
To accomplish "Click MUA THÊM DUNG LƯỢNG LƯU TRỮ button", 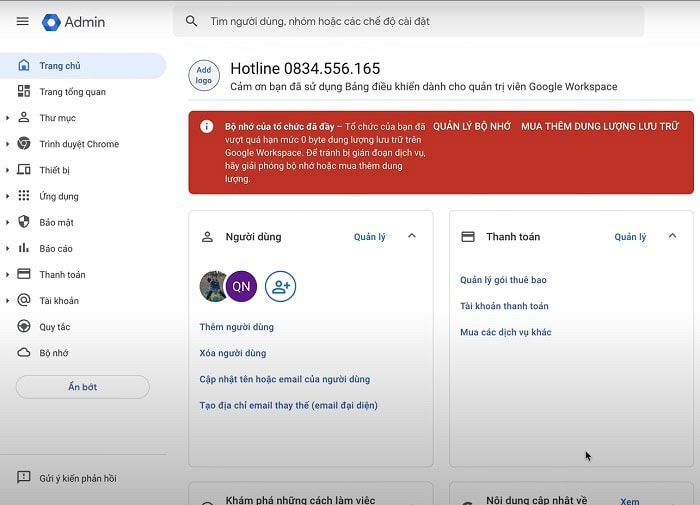I will point(600,126).
